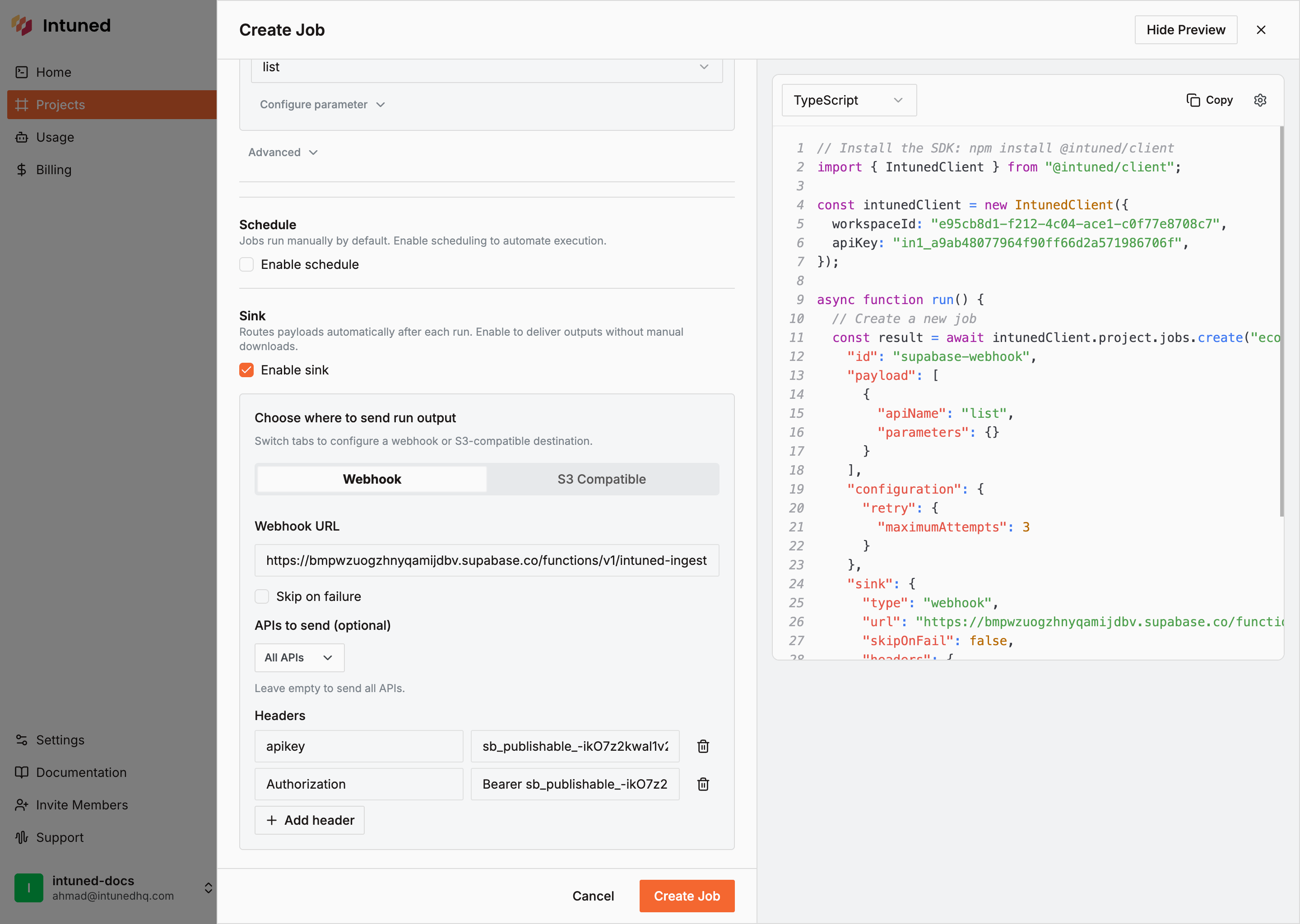1300x924 pixels.
Task: Open the All APIs dropdown
Action: 299,657
